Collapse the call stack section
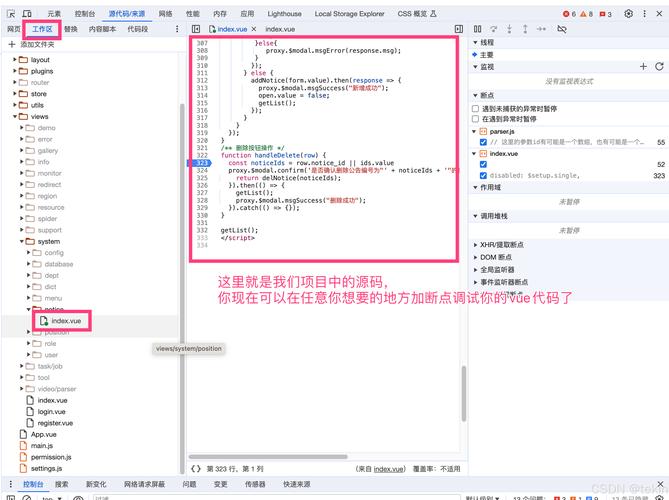669x500 pixels. pyautogui.click(x=475, y=216)
